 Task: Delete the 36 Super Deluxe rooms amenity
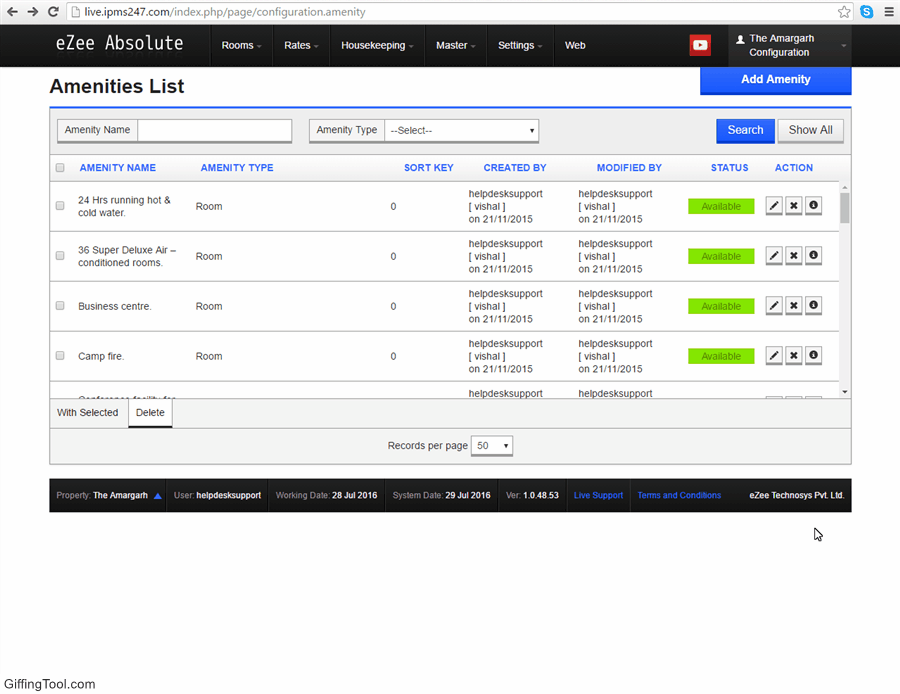point(793,255)
